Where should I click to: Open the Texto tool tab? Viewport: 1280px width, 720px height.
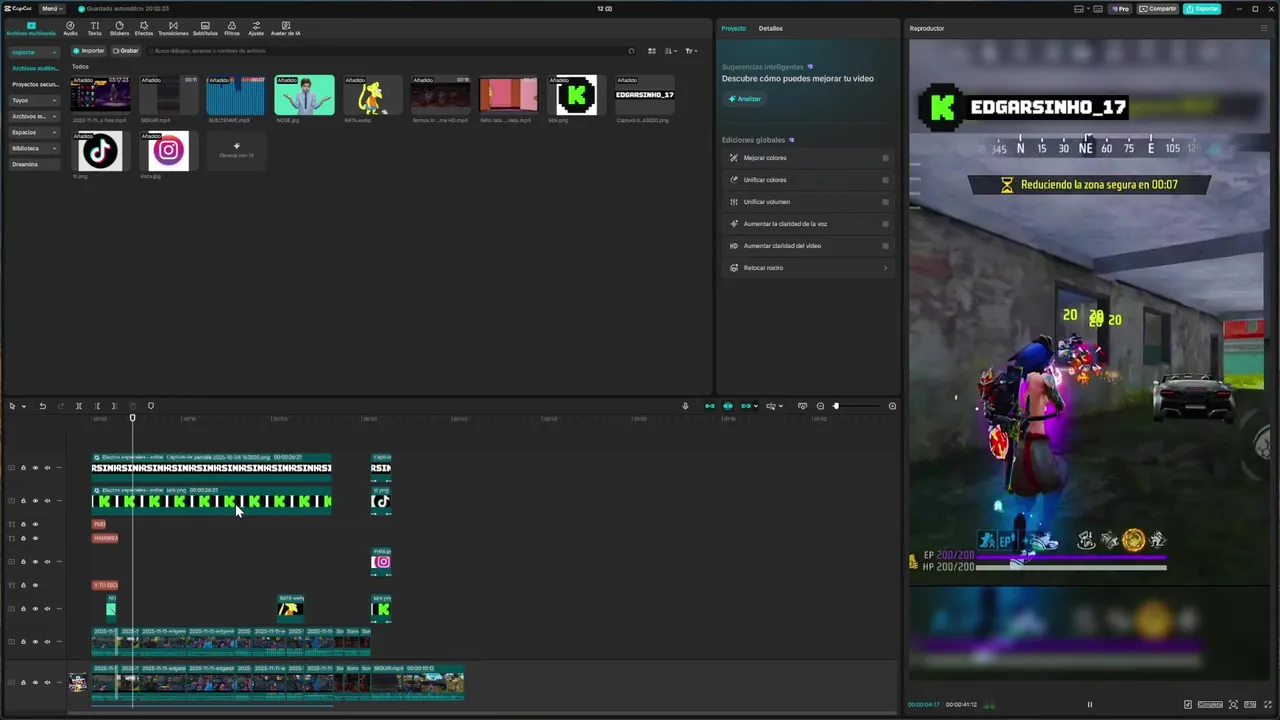point(95,28)
